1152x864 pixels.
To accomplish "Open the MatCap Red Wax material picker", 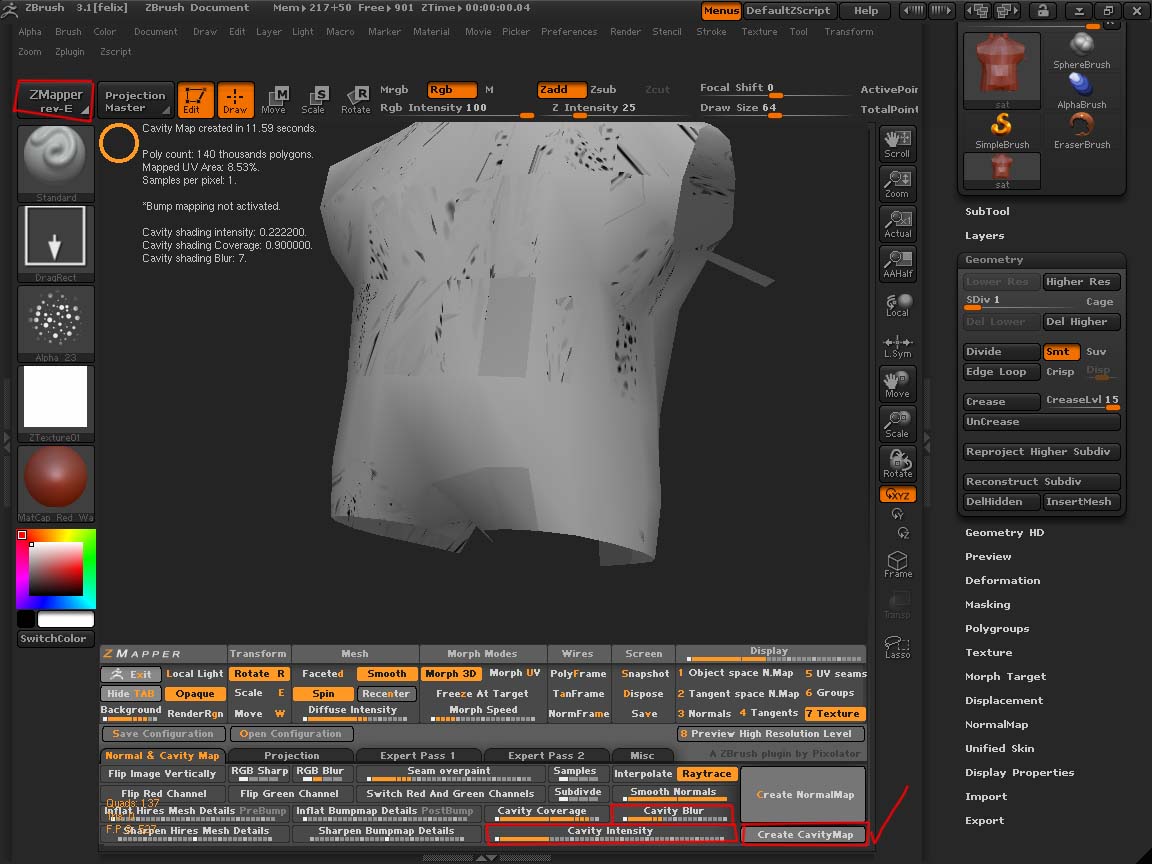I will click(56, 483).
